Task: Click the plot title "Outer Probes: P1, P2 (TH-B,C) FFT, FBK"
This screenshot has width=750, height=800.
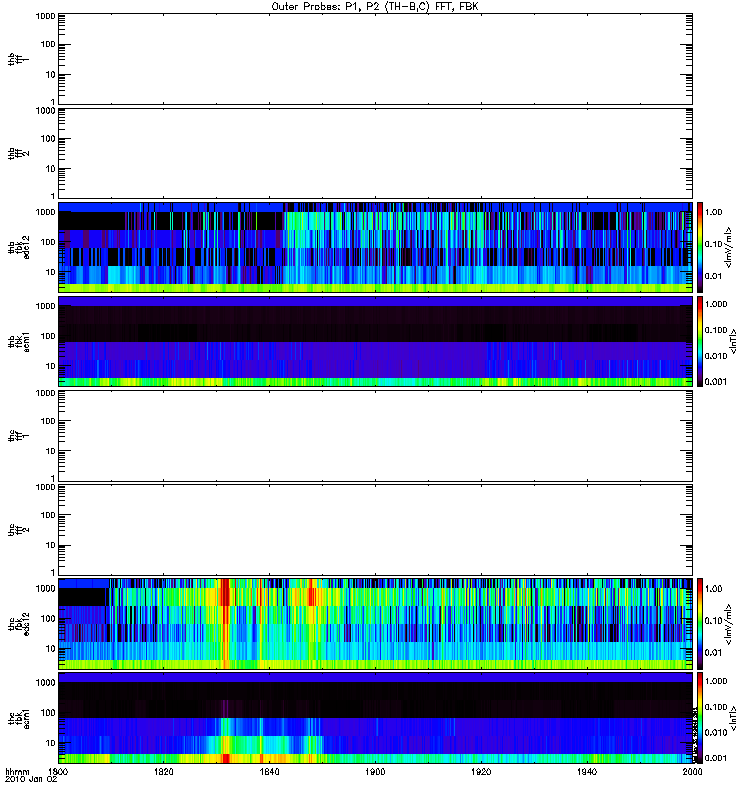Action: click(x=375, y=7)
